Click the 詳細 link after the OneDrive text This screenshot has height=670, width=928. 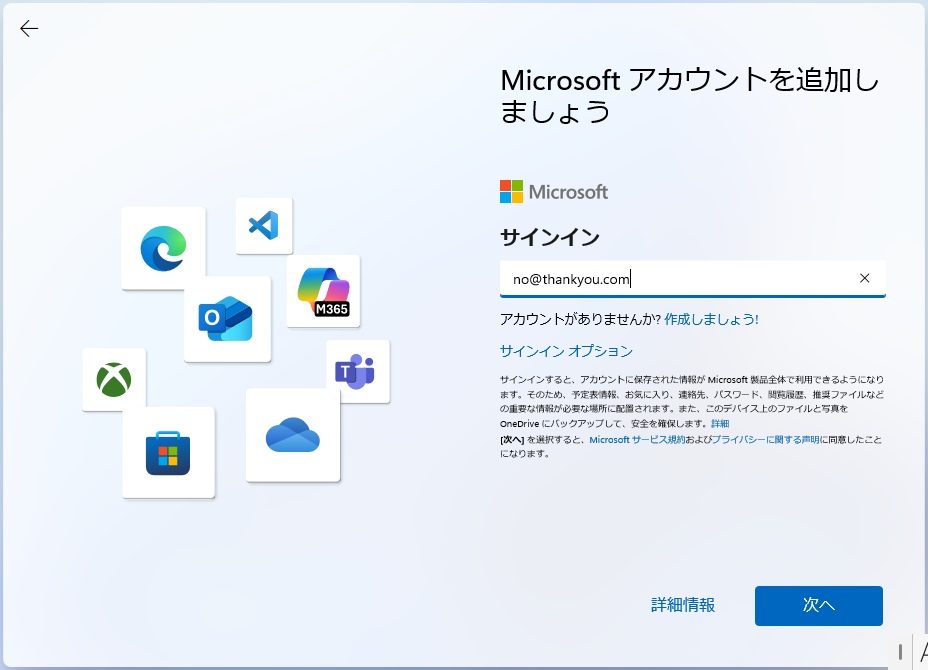720,424
